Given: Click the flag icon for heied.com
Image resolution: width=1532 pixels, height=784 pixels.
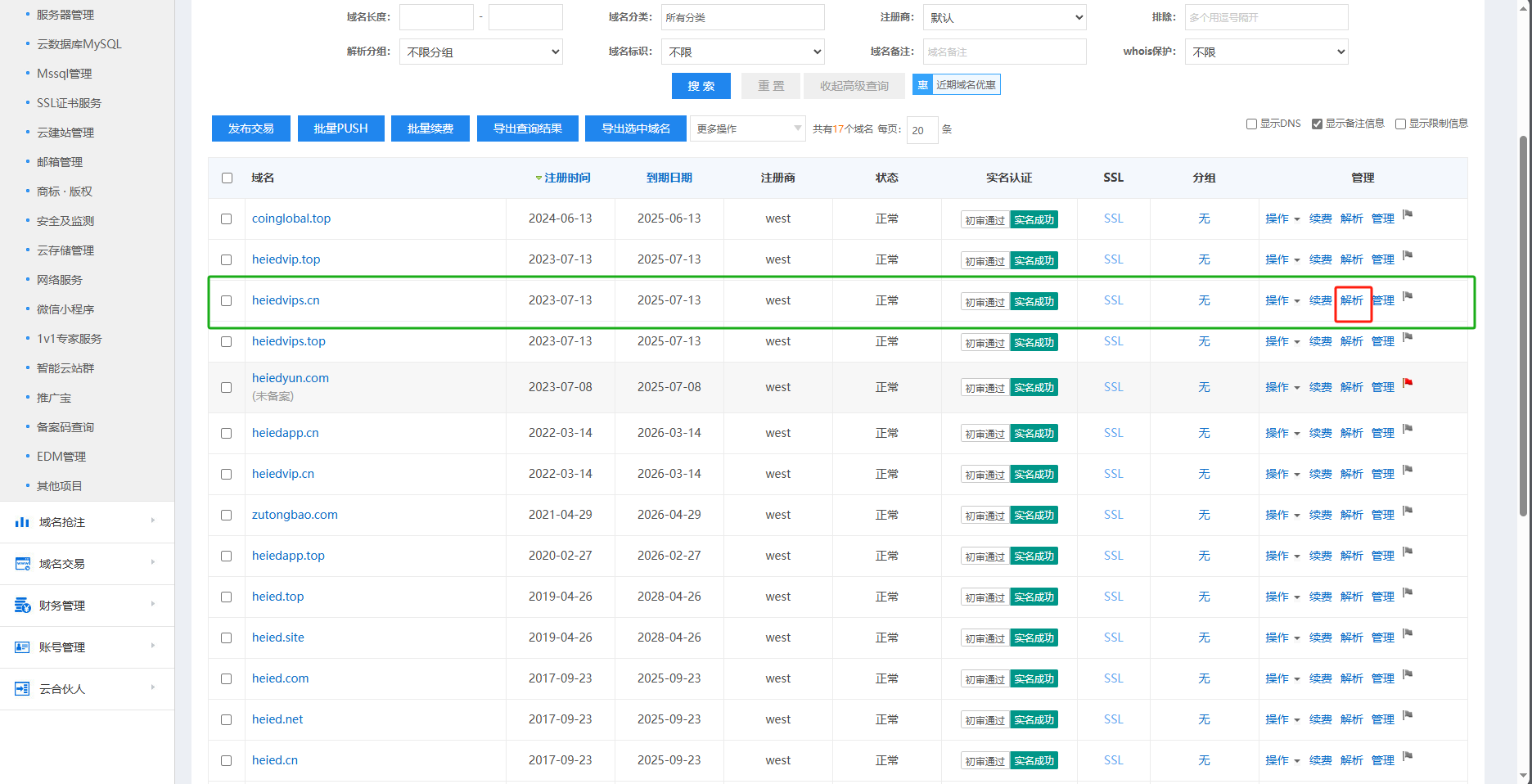Looking at the screenshot, I should pyautogui.click(x=1408, y=674).
